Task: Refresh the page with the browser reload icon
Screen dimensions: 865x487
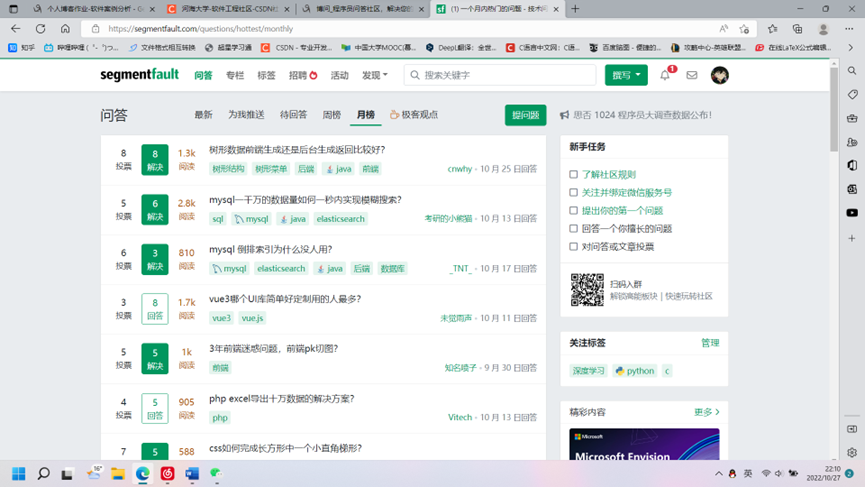Action: click(41, 29)
